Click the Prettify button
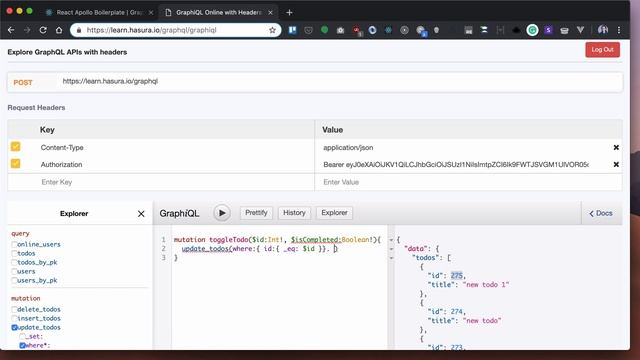640x360 pixels. pos(256,213)
